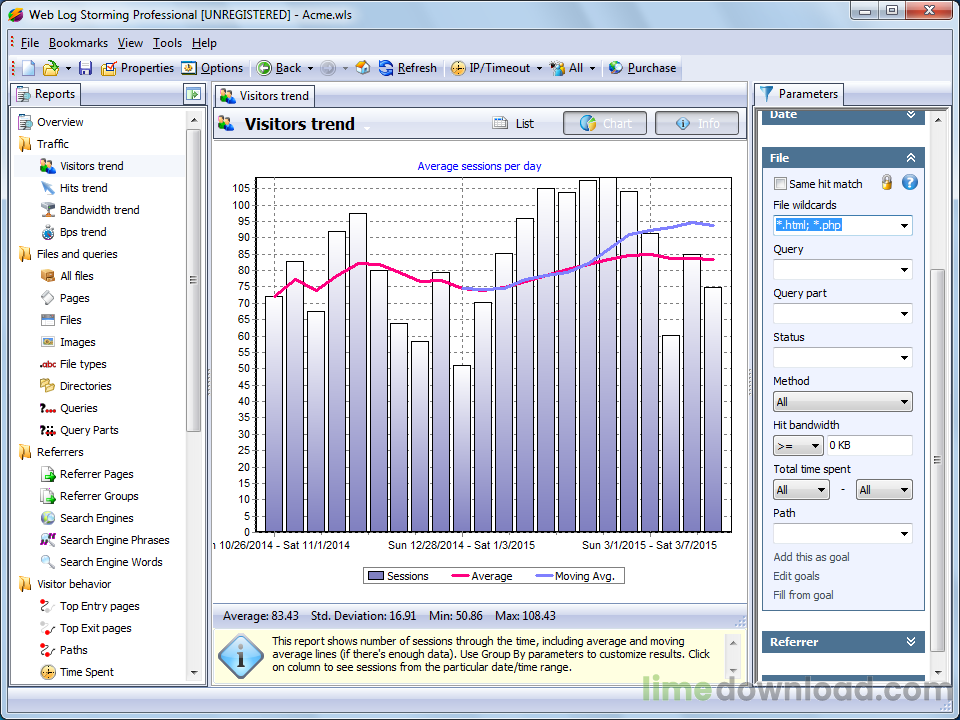Open help with the blue question mark icon
Screen dimensions: 960x720
pyautogui.click(x=910, y=183)
